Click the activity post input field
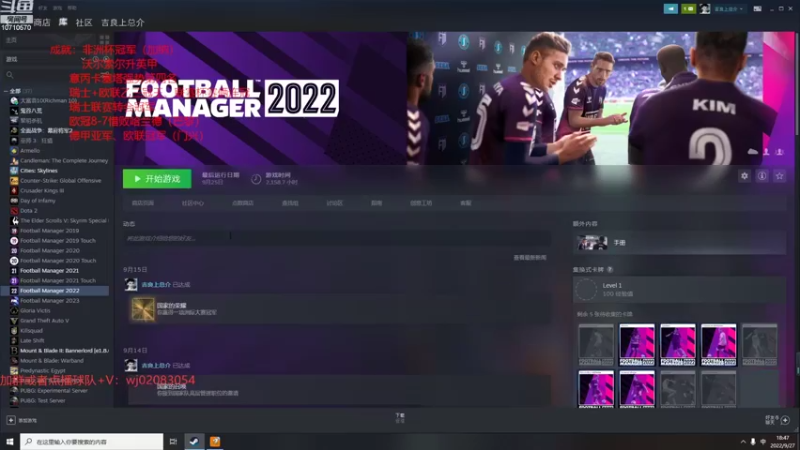Image resolution: width=800 pixels, height=450 pixels. tap(337, 238)
